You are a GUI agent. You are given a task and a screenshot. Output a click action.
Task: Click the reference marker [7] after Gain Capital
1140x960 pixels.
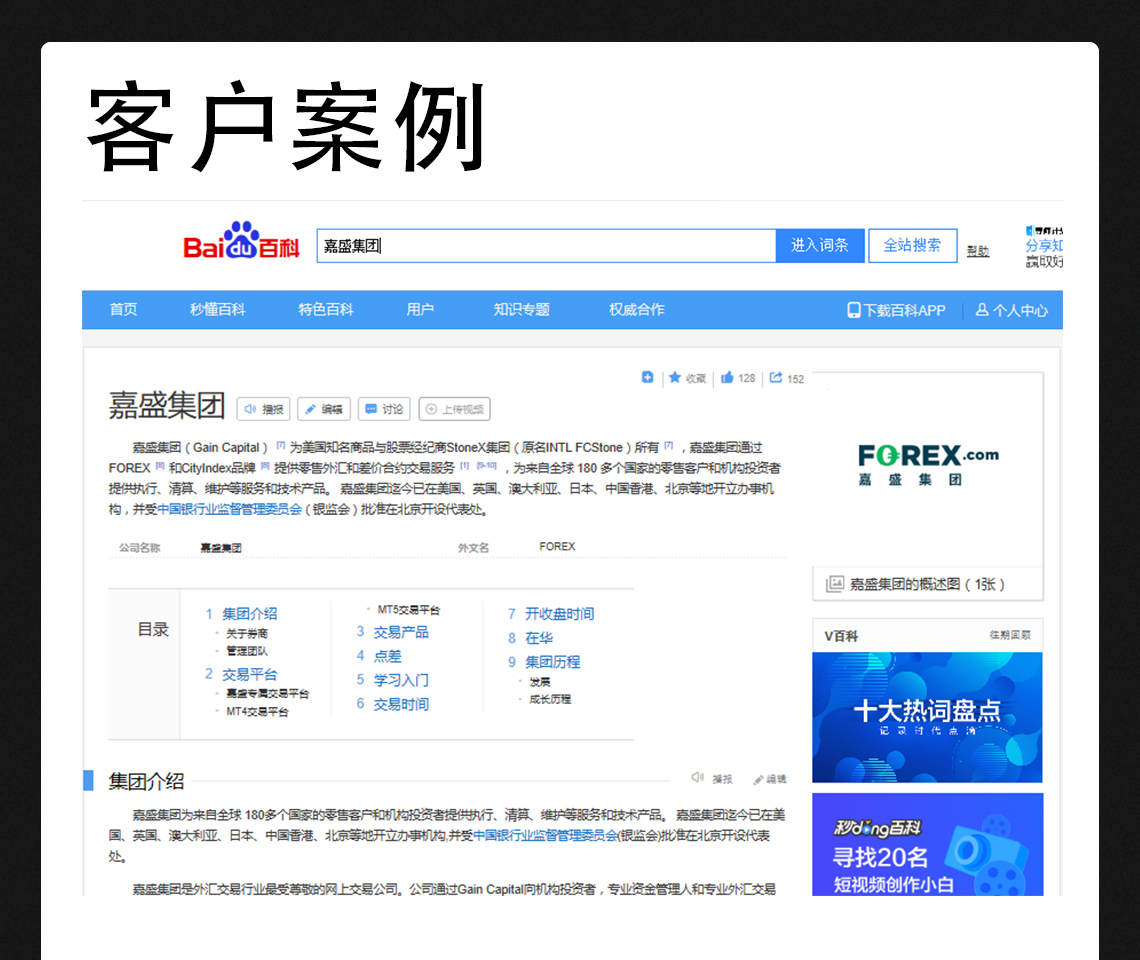click(281, 445)
